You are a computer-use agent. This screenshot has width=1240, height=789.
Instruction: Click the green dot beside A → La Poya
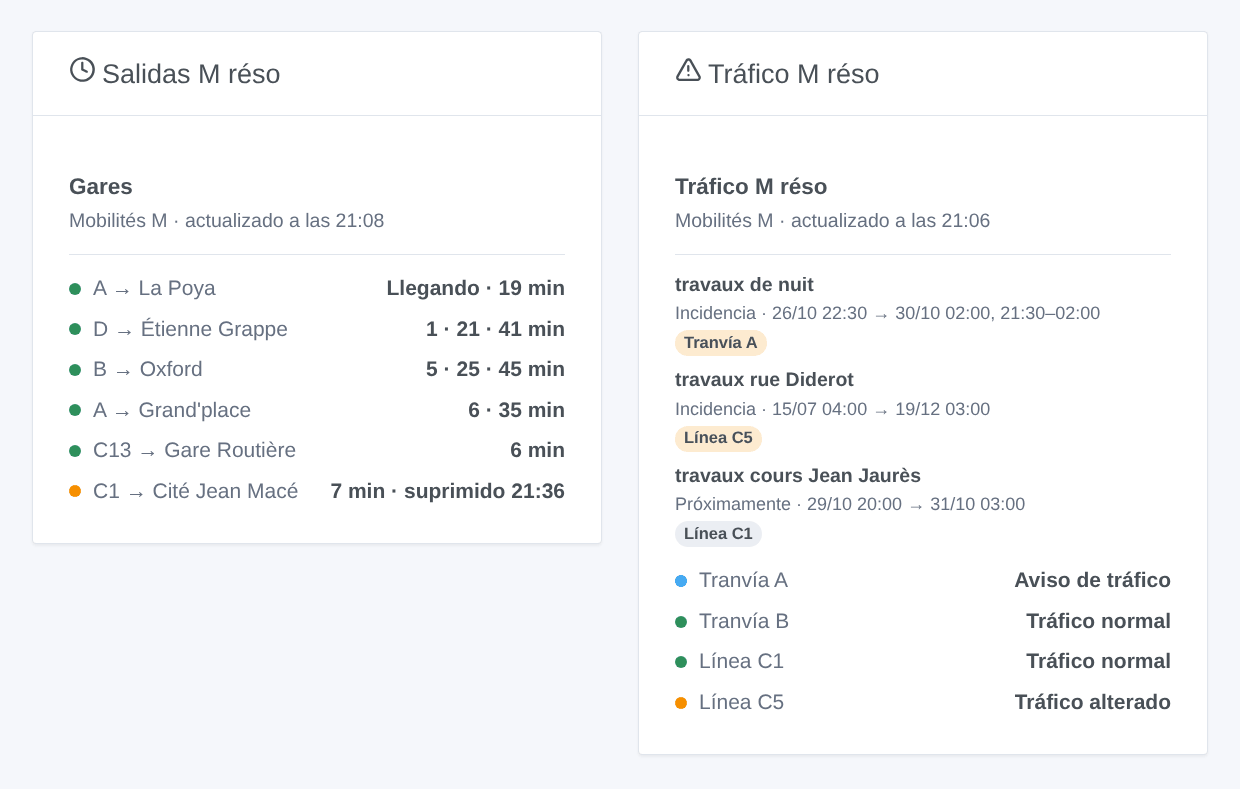(x=75, y=289)
